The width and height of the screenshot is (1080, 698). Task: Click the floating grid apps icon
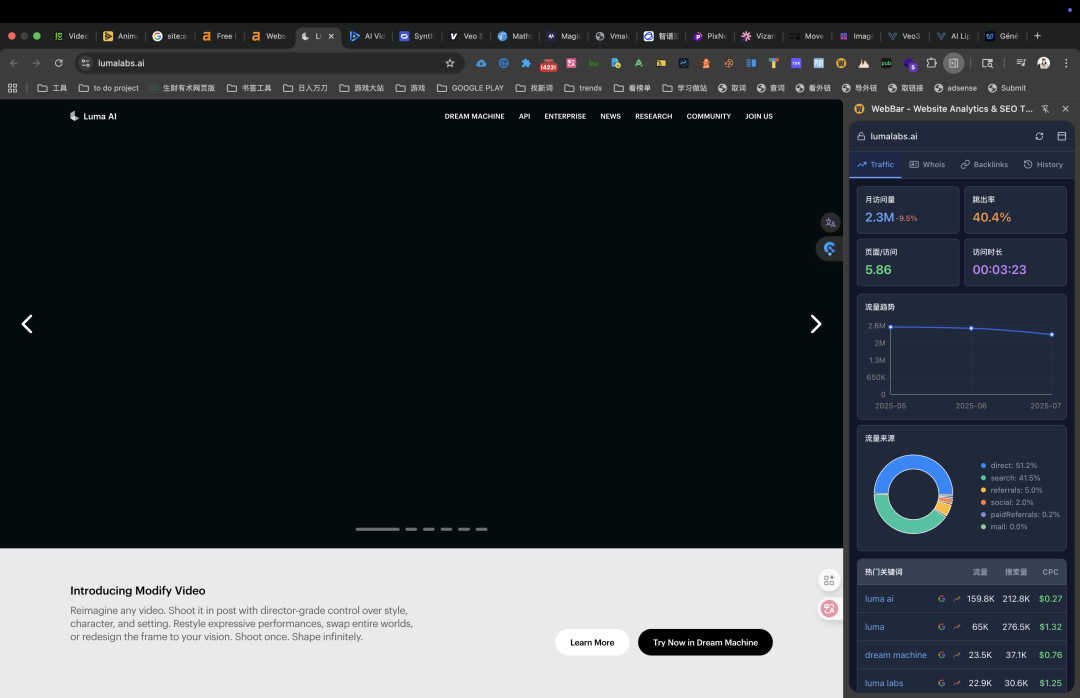pyautogui.click(x=829, y=580)
